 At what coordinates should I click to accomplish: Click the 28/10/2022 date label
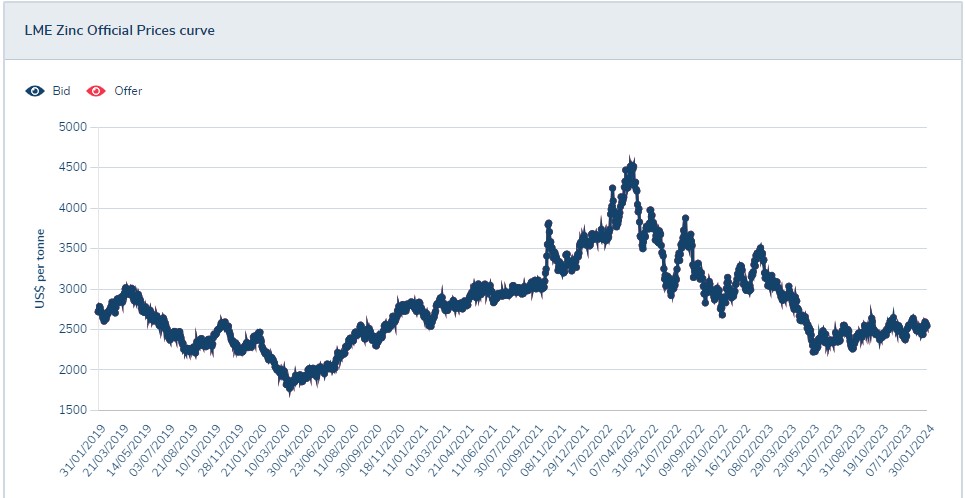coord(705,449)
